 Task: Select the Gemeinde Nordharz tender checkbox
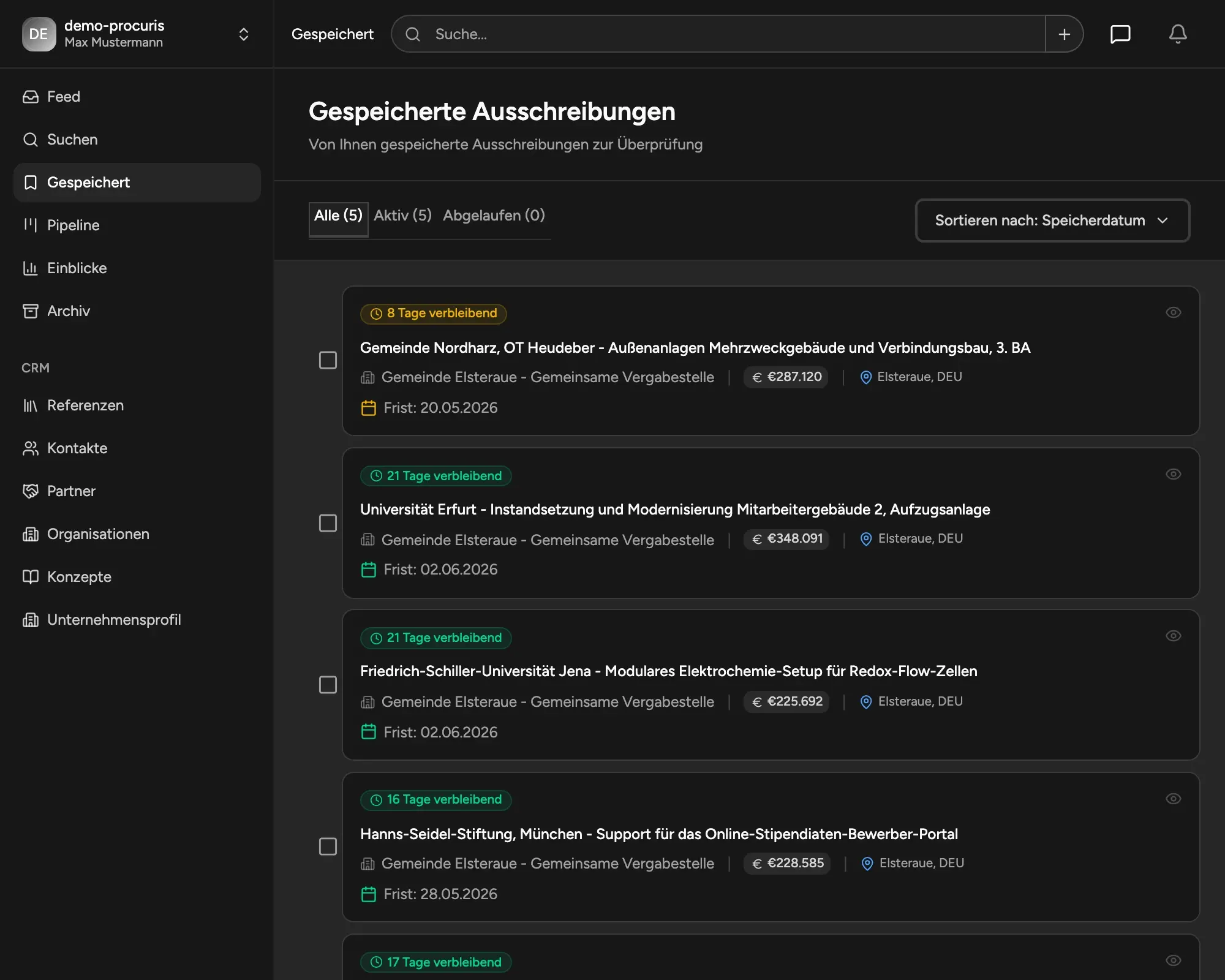[x=328, y=360]
